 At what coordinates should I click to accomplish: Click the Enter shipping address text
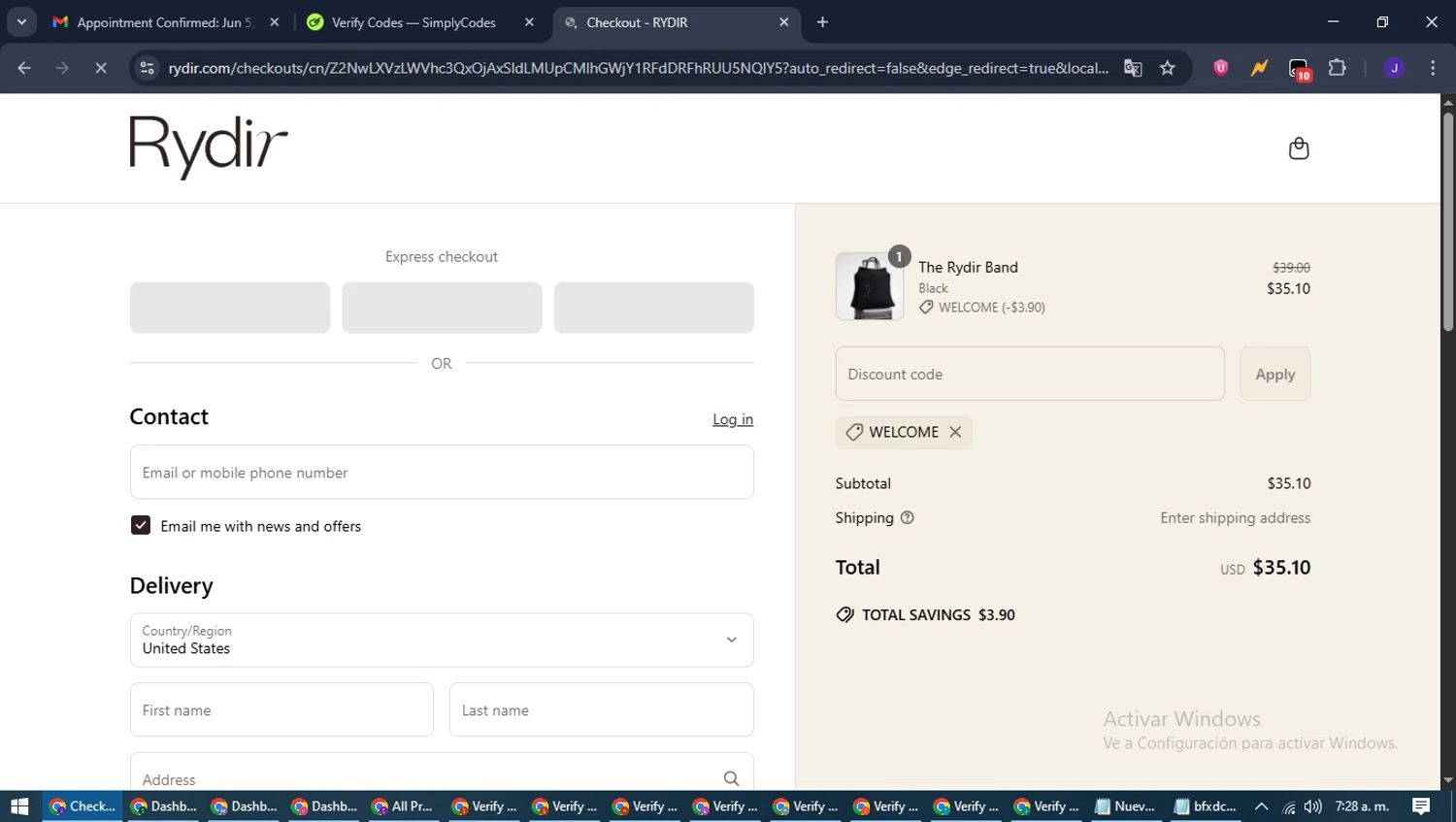pyautogui.click(x=1235, y=518)
